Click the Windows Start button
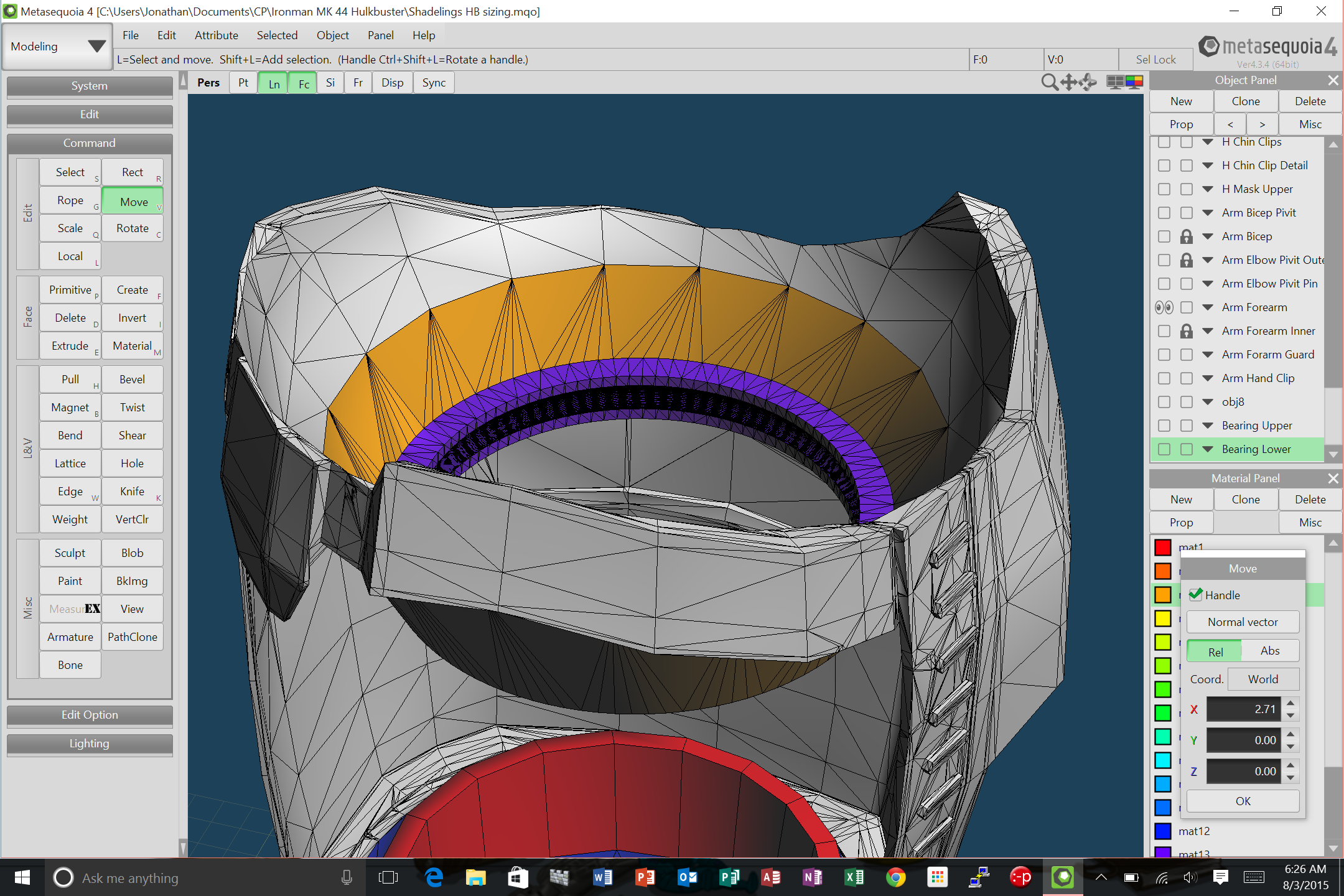 [22, 877]
